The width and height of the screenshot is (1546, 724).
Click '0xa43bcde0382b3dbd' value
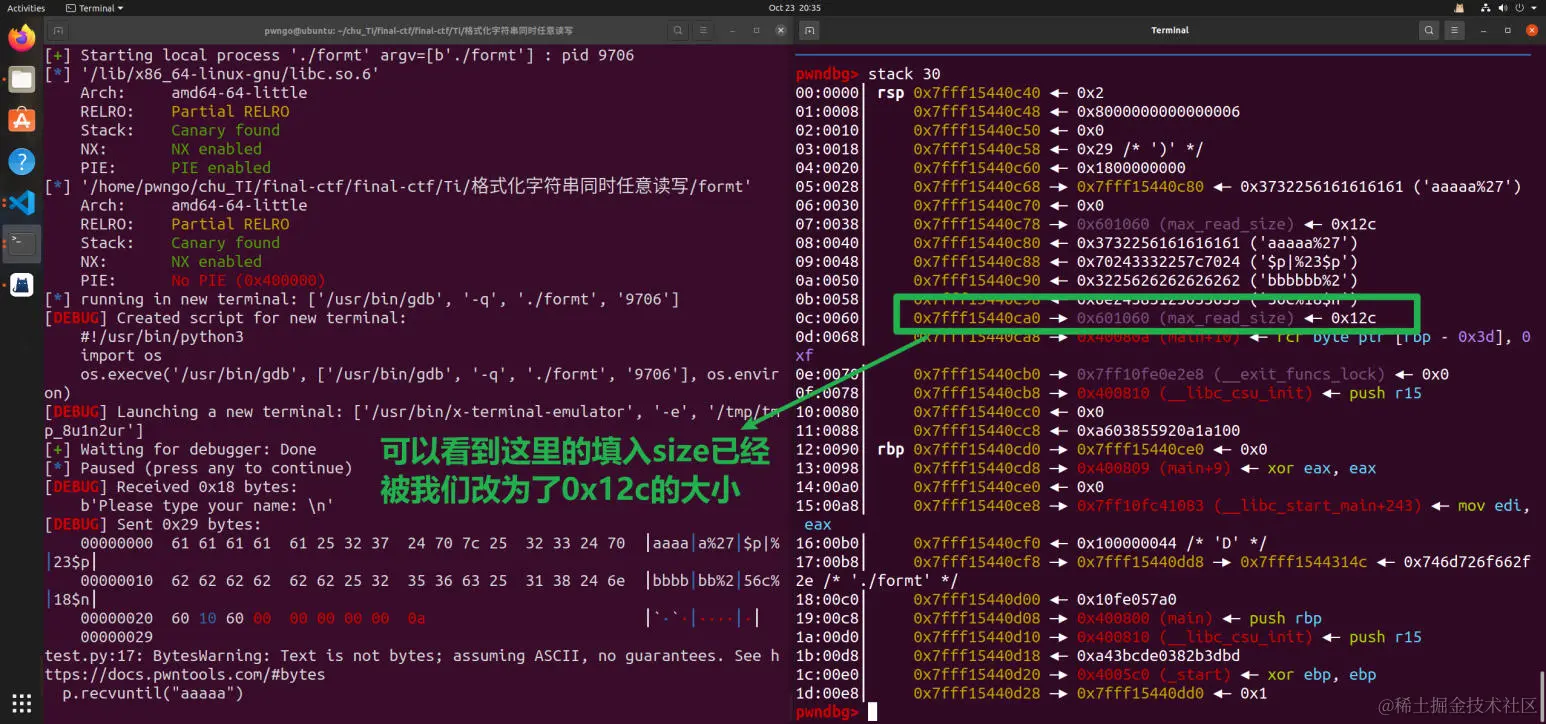1158,656
